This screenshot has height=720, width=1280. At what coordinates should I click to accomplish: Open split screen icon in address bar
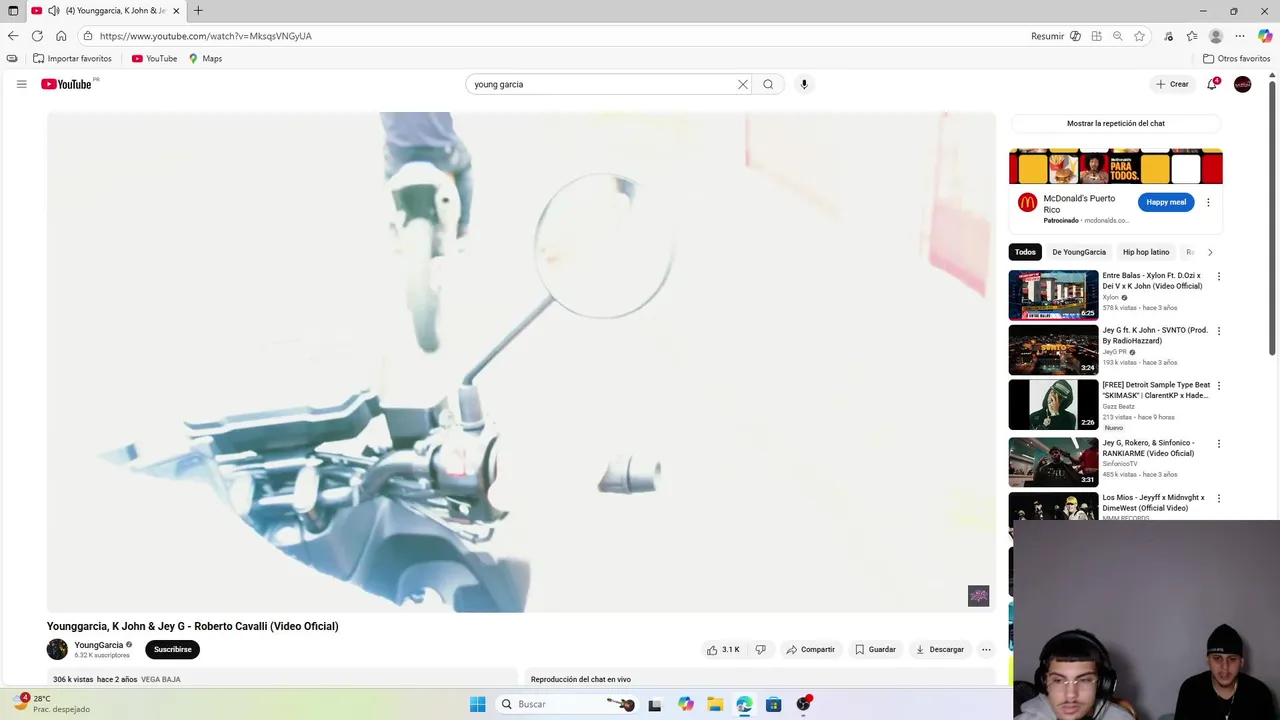[1097, 36]
